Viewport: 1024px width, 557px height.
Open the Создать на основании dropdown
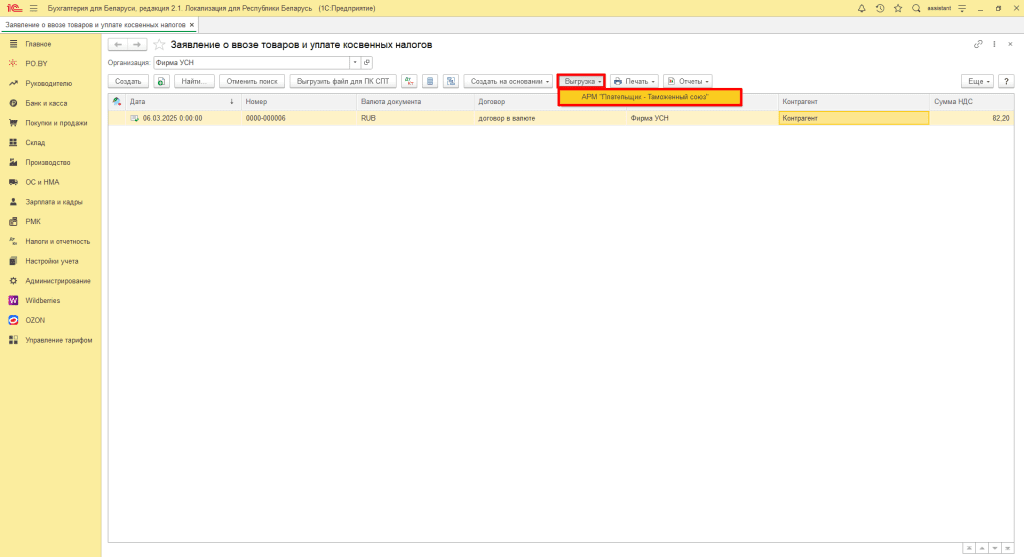[508, 81]
